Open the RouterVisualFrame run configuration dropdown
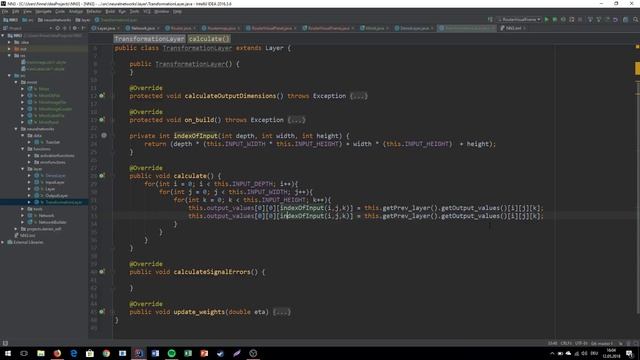This screenshot has width=640, height=360. pyautogui.click(x=519, y=20)
